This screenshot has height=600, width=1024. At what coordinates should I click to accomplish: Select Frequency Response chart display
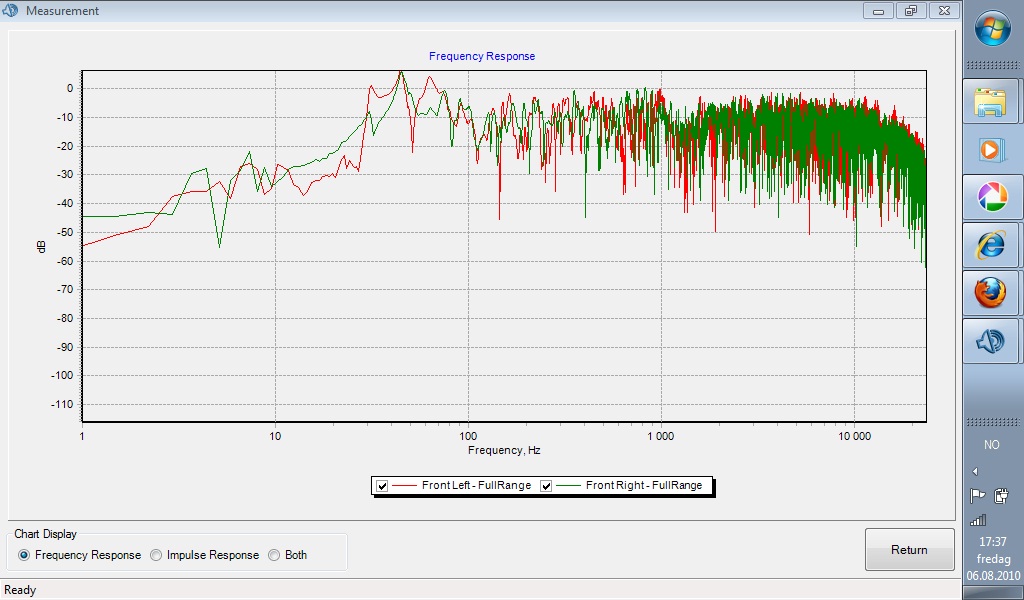[24, 555]
